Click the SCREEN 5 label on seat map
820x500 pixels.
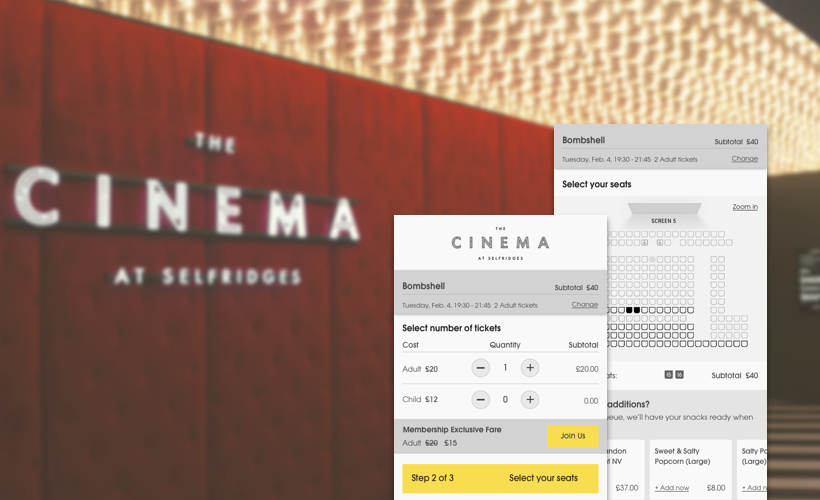point(664,221)
